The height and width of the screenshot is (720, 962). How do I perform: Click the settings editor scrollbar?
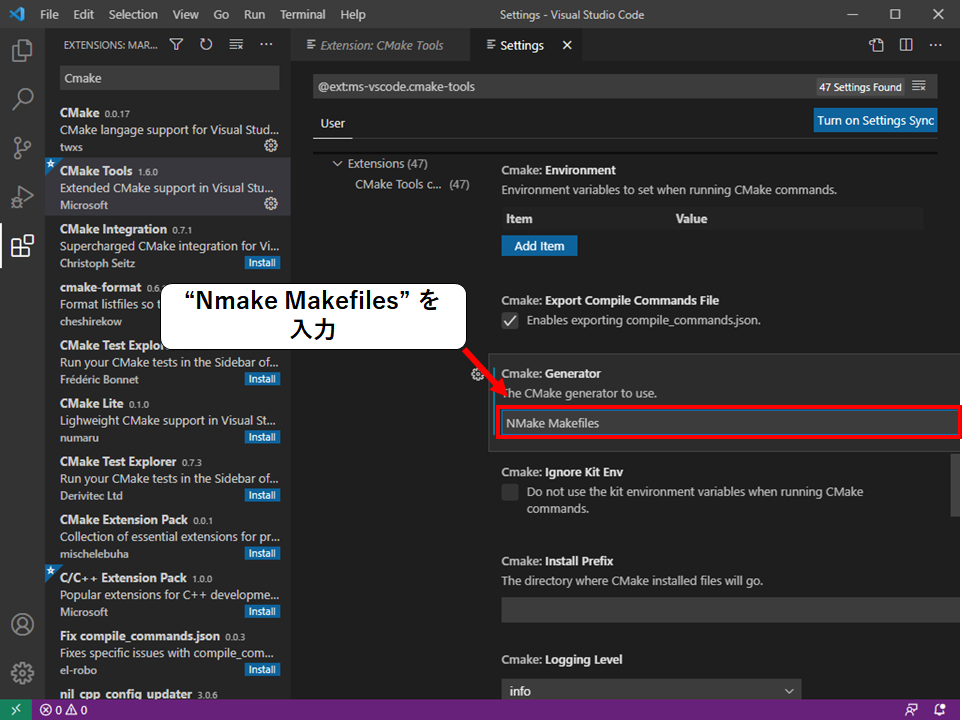pyautogui.click(x=956, y=485)
